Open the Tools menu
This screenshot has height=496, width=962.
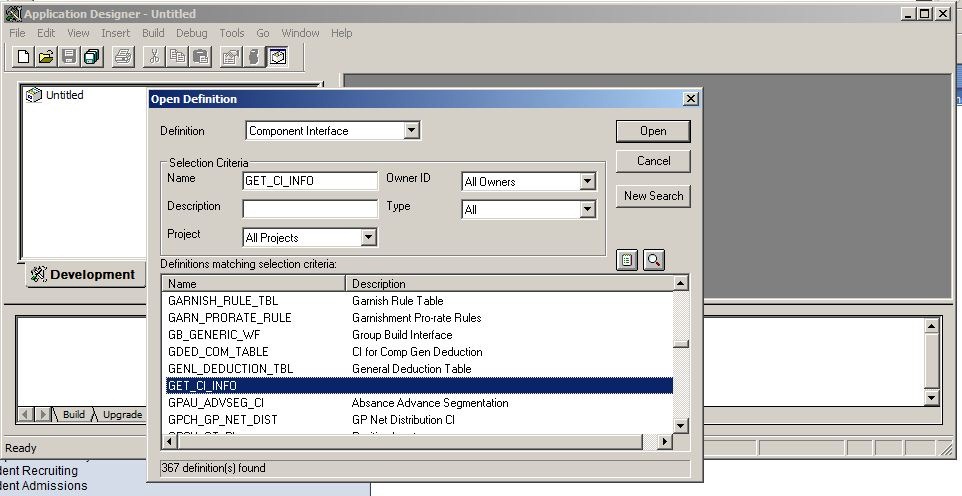[x=231, y=33]
